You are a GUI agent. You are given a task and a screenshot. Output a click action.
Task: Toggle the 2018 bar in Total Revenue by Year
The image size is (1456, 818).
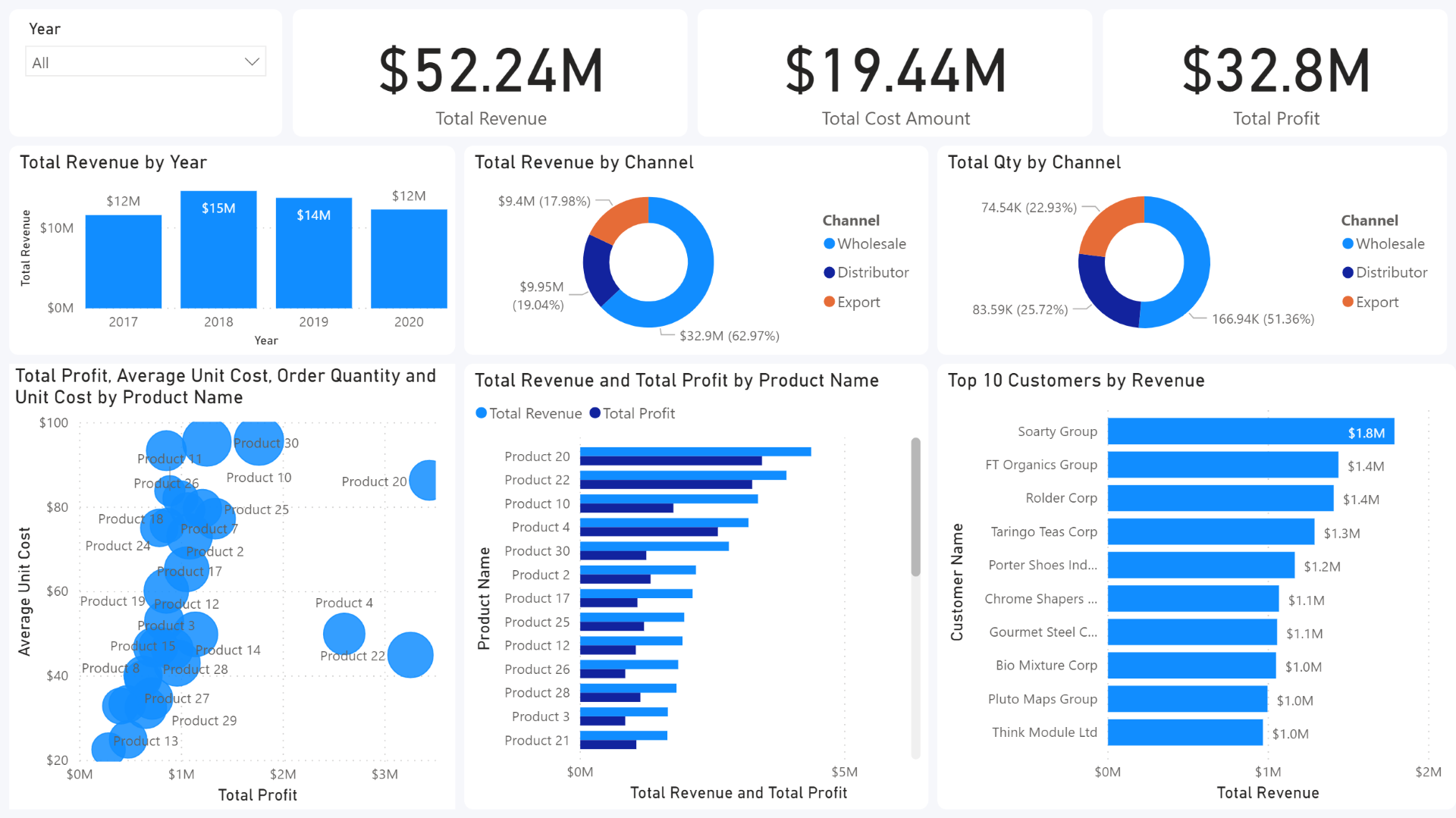pyautogui.click(x=218, y=250)
